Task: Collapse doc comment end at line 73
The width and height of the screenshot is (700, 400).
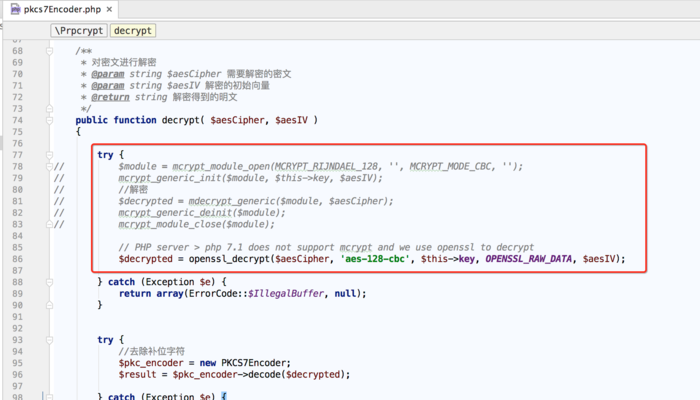Action: tap(50, 108)
